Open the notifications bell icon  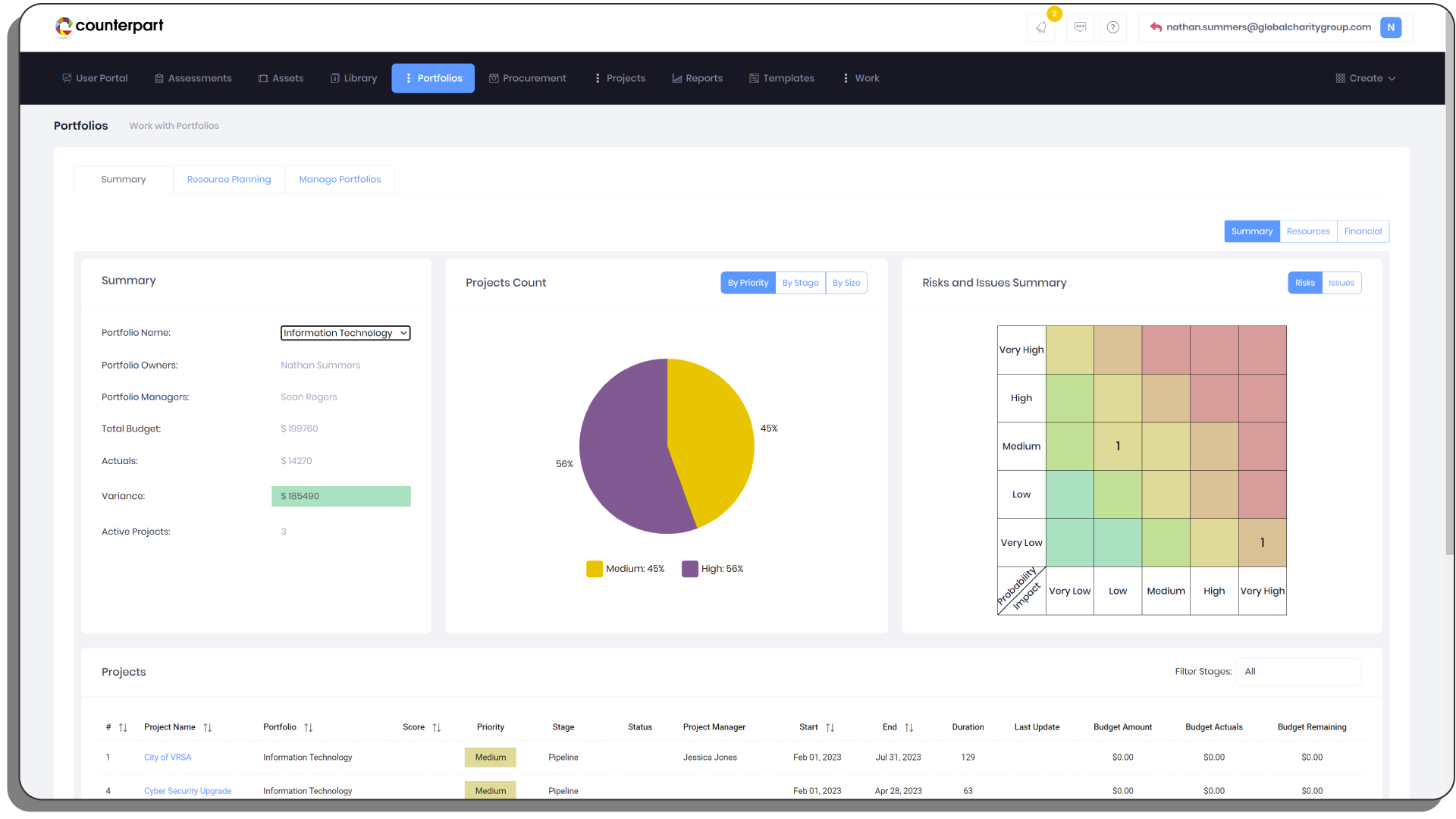click(x=1040, y=27)
